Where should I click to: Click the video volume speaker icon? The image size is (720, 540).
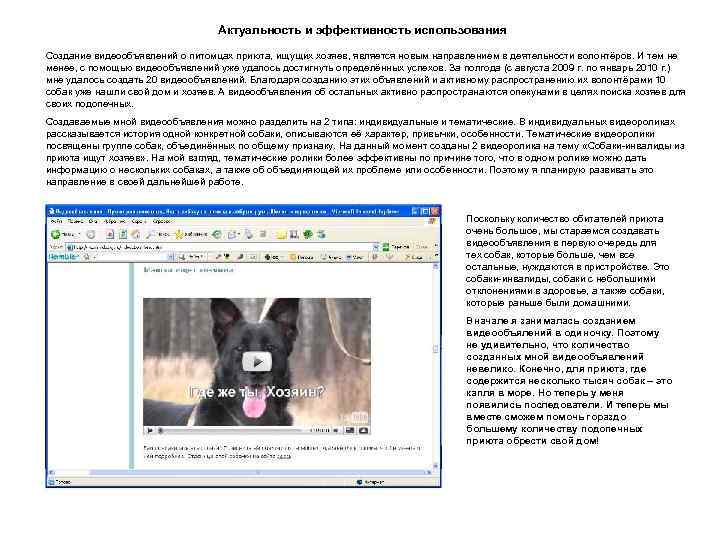336,430
